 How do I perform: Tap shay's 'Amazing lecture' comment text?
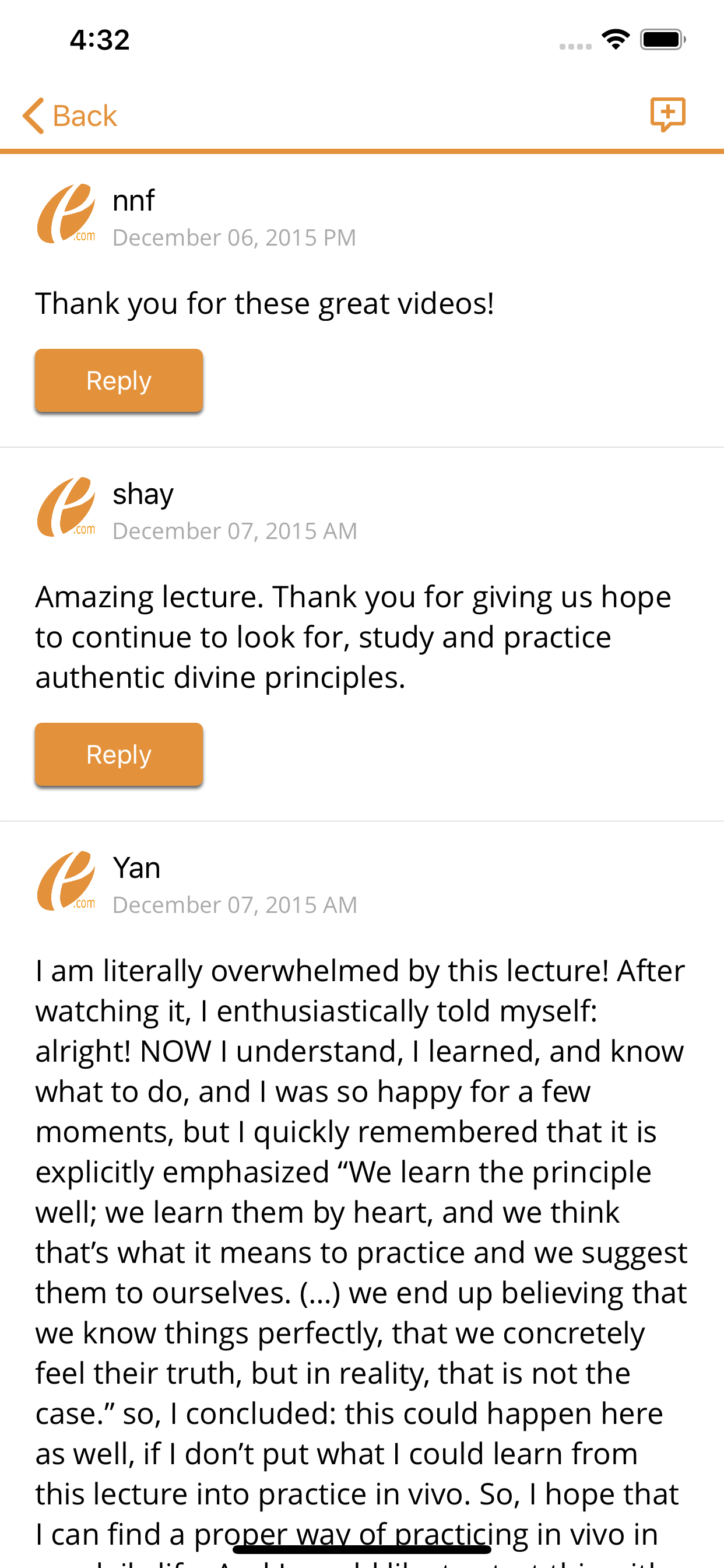click(x=353, y=636)
